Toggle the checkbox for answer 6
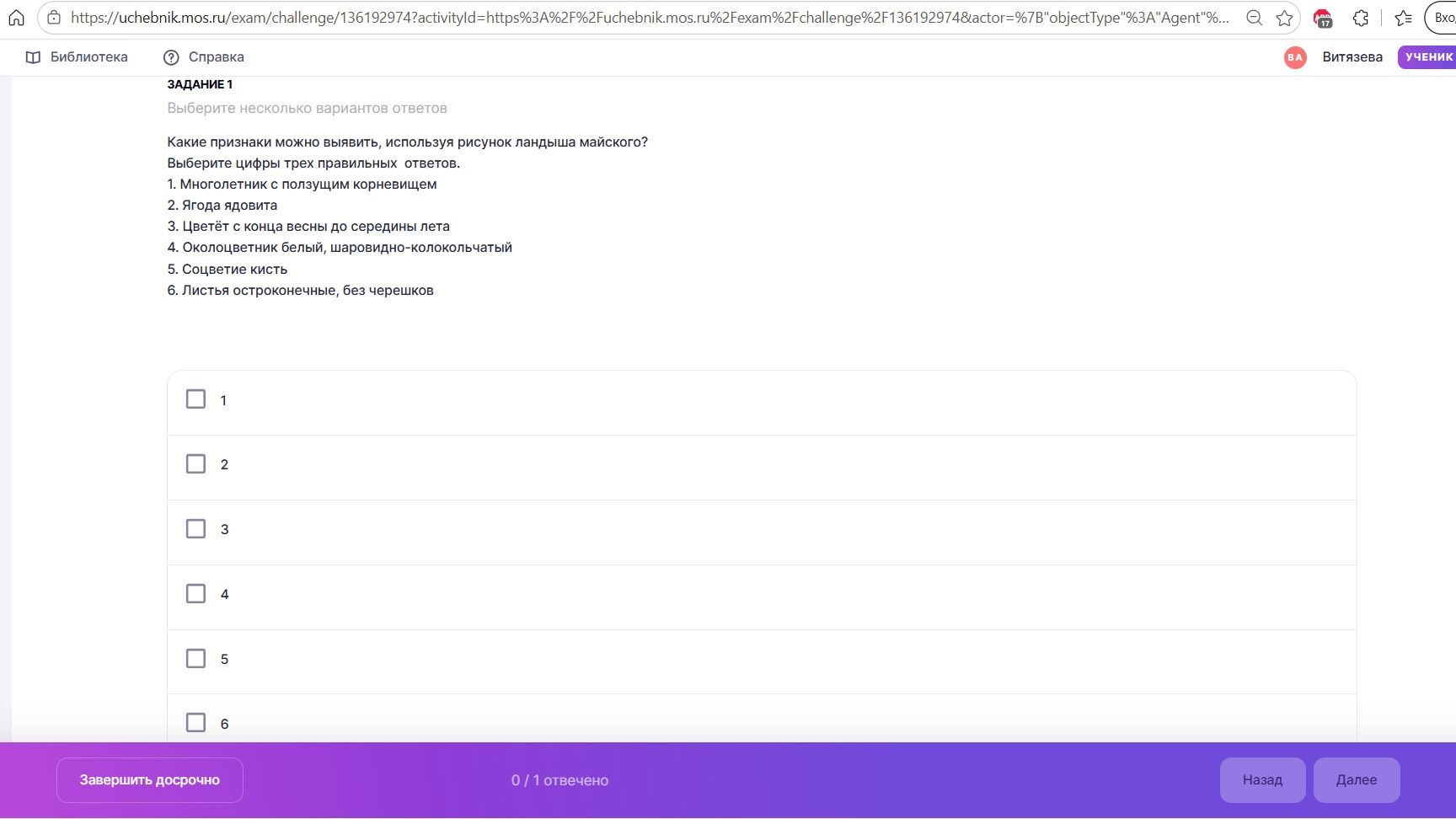1456x819 pixels. pos(195,723)
